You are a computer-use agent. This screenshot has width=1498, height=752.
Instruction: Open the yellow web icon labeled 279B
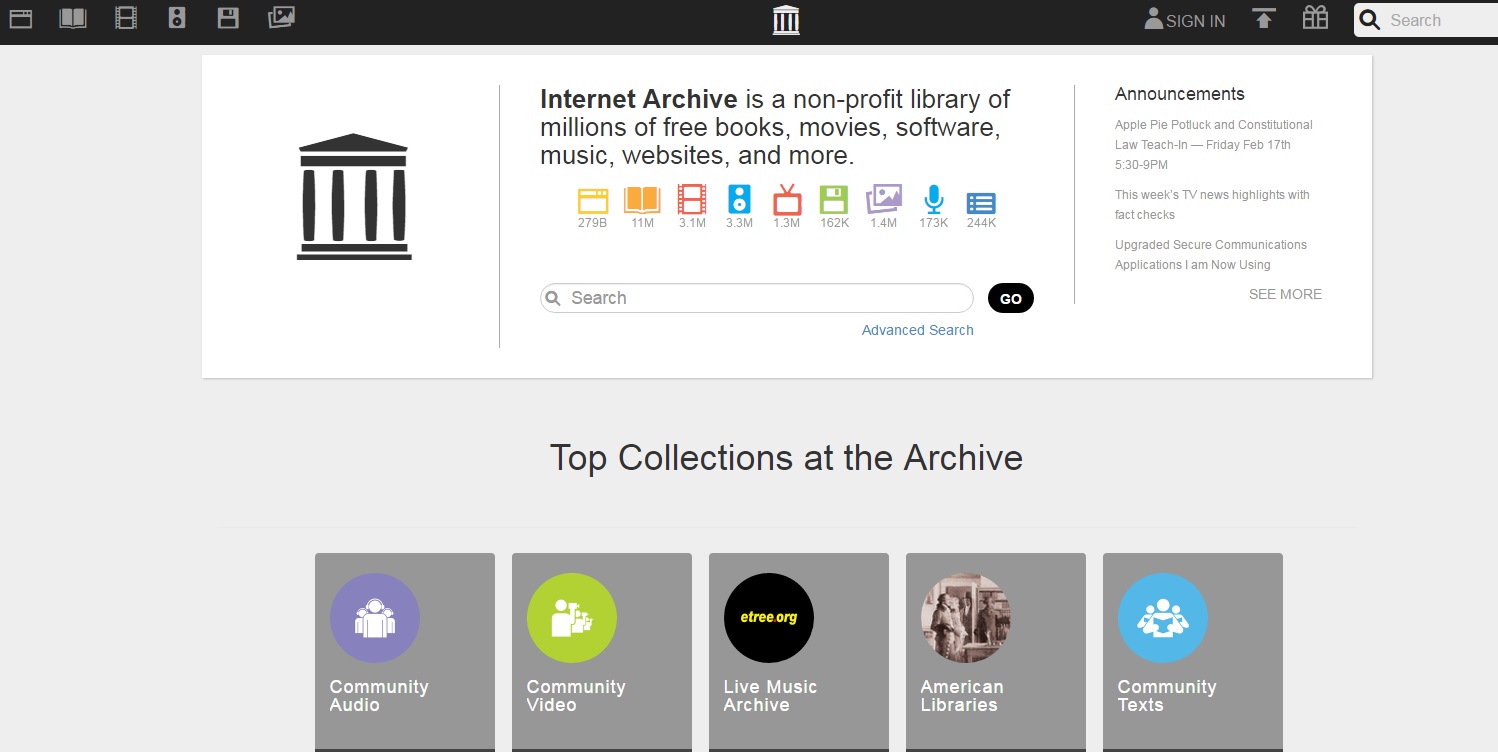[x=593, y=200]
